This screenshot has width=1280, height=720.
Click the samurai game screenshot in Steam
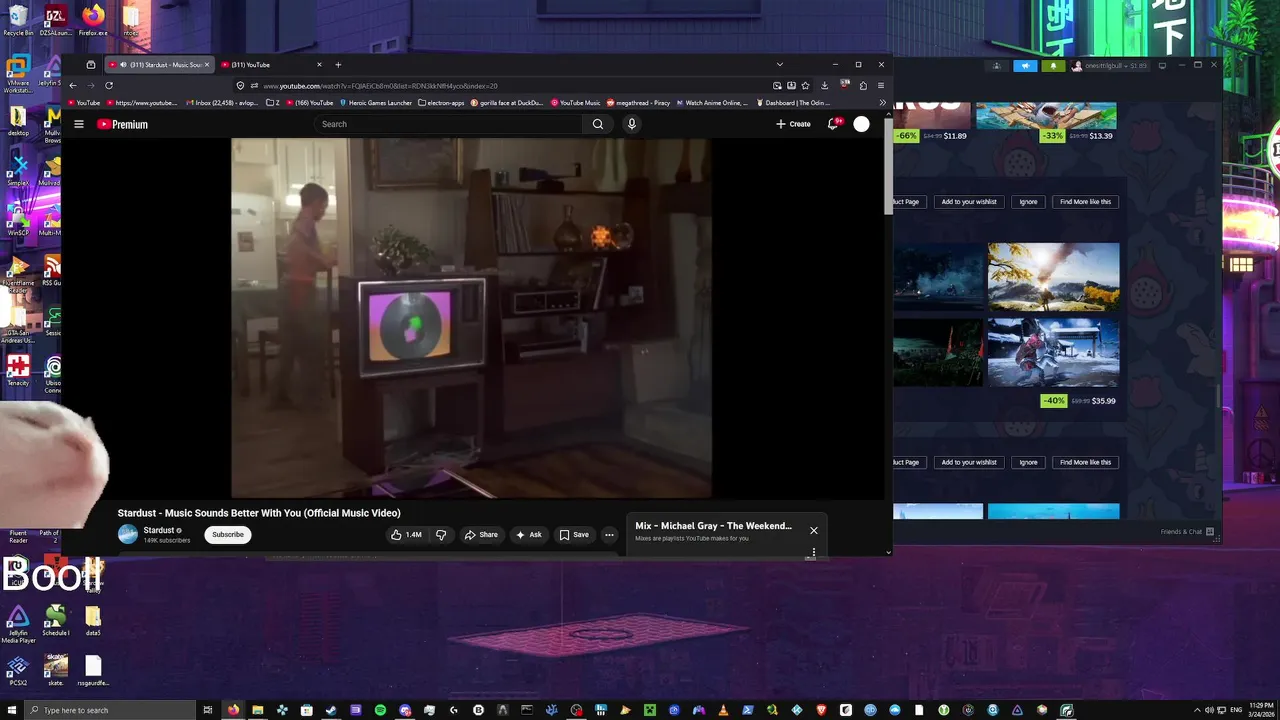[x=1053, y=352]
